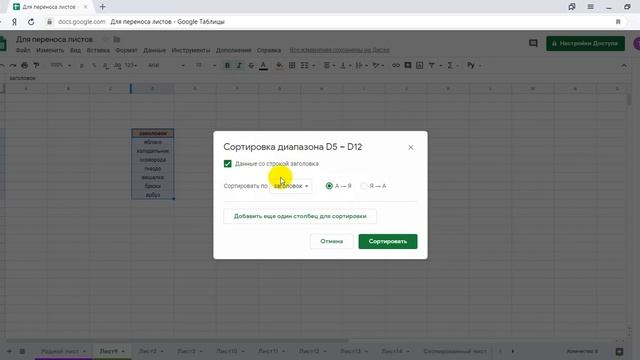Toggle Strikethrough formatting
Viewport: 640px width, 360px height.
[x=251, y=65]
